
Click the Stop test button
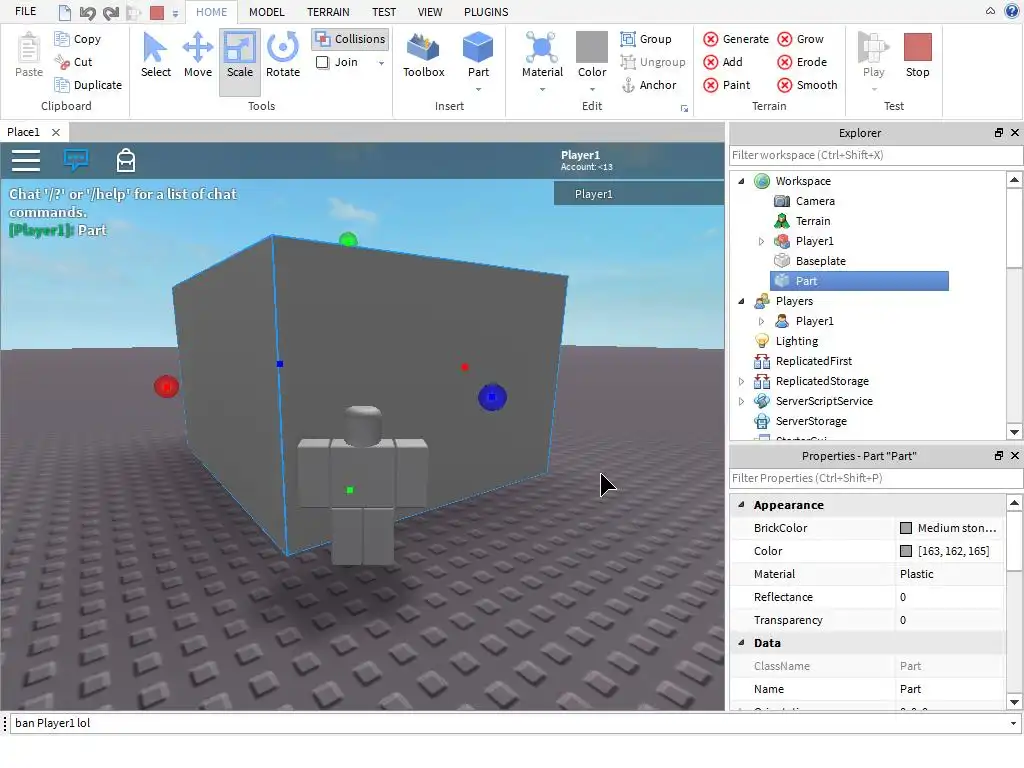click(917, 56)
